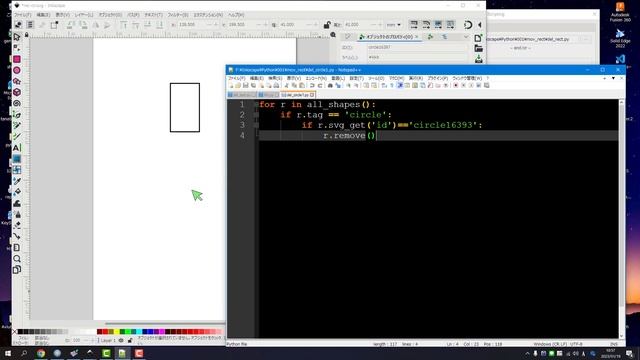Click the Notepad++ Find binoculars icon

point(330,85)
